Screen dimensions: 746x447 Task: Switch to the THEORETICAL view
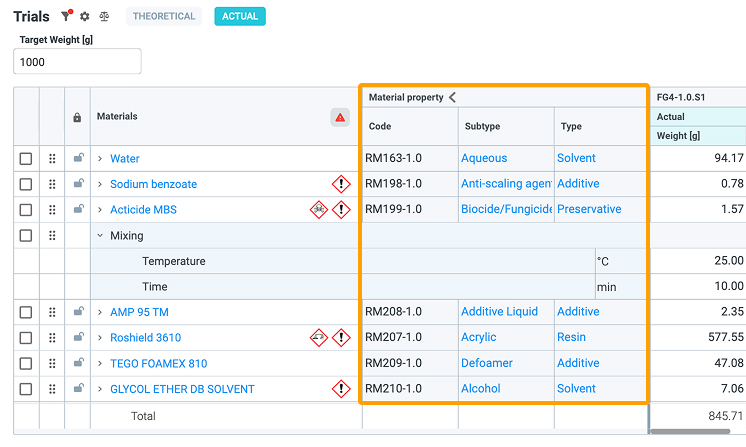click(164, 16)
